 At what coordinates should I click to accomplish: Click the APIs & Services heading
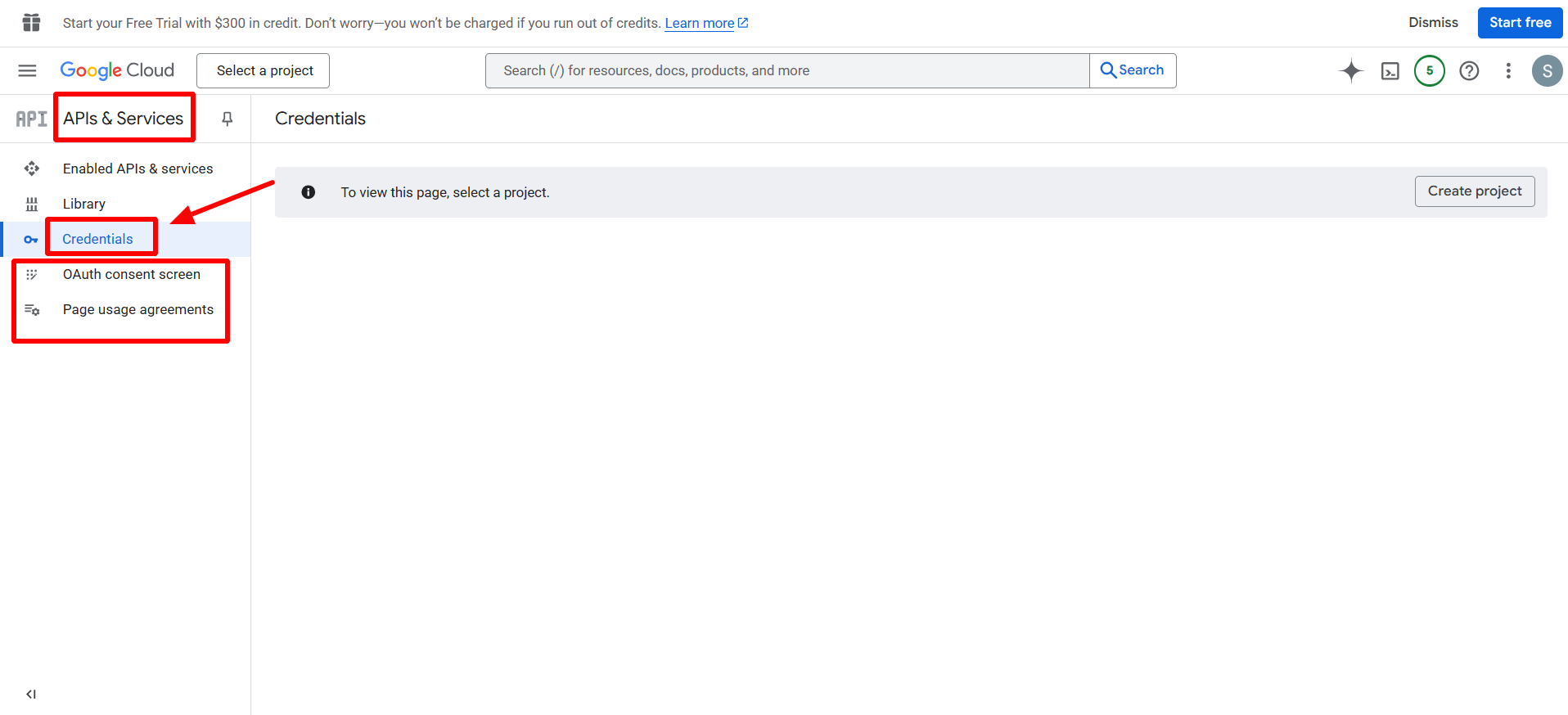(x=124, y=119)
